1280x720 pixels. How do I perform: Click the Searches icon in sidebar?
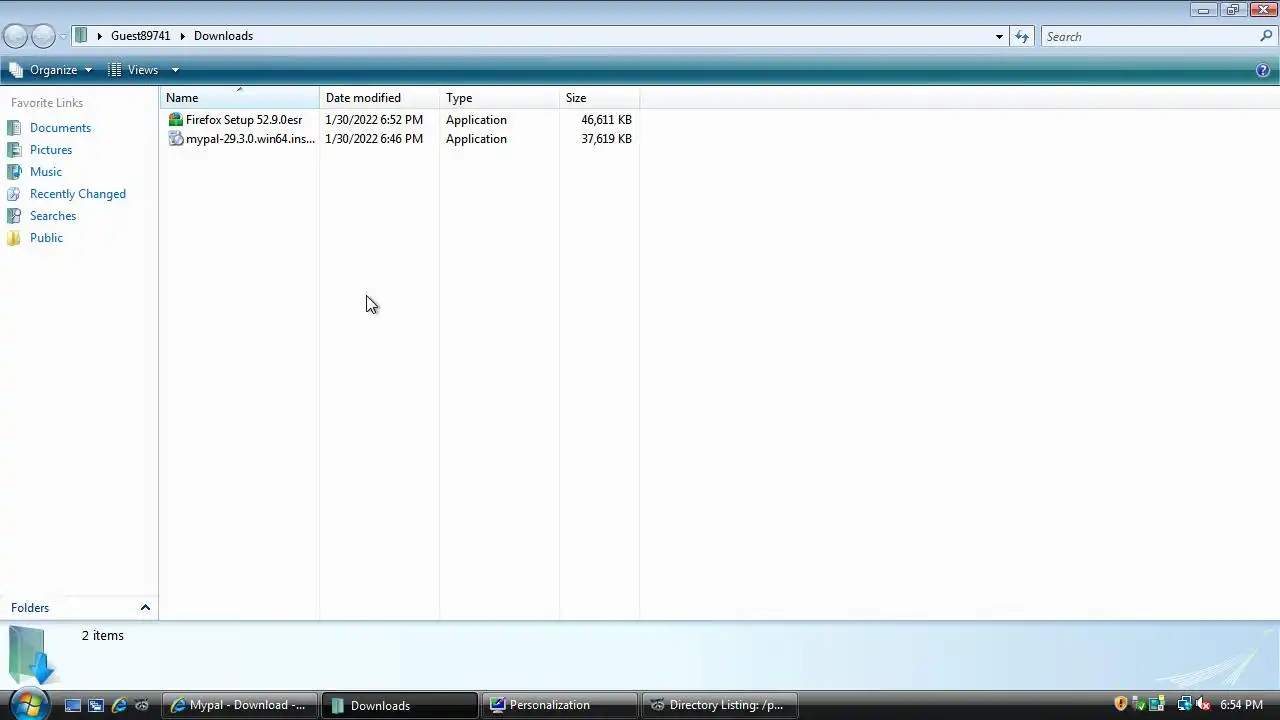pos(14,216)
